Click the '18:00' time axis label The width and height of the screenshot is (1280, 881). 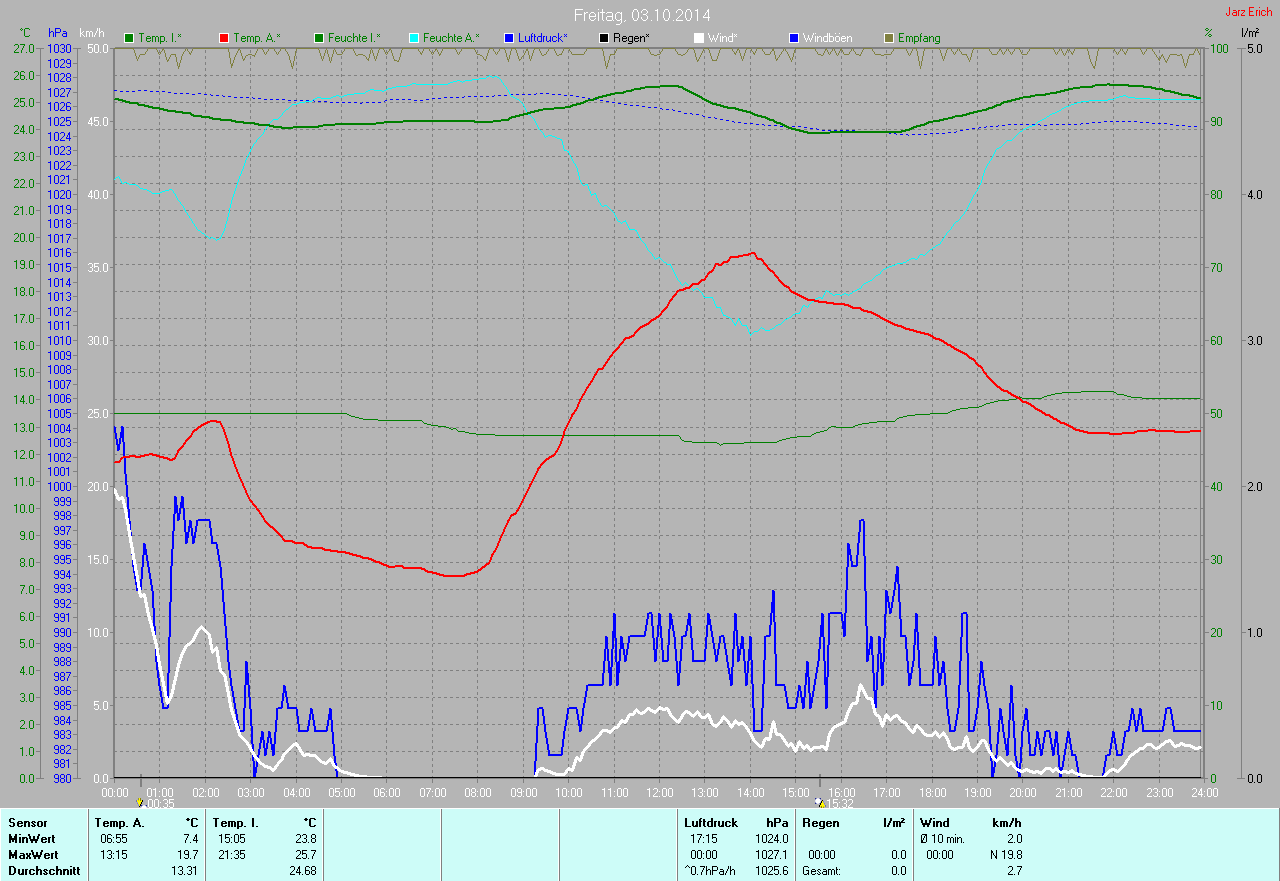point(932,793)
